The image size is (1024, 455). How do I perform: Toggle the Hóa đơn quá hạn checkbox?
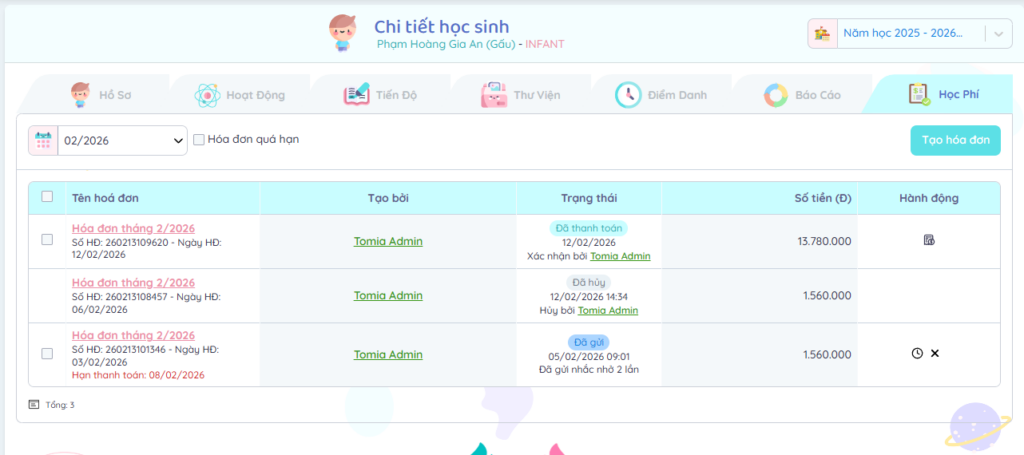[x=199, y=140]
